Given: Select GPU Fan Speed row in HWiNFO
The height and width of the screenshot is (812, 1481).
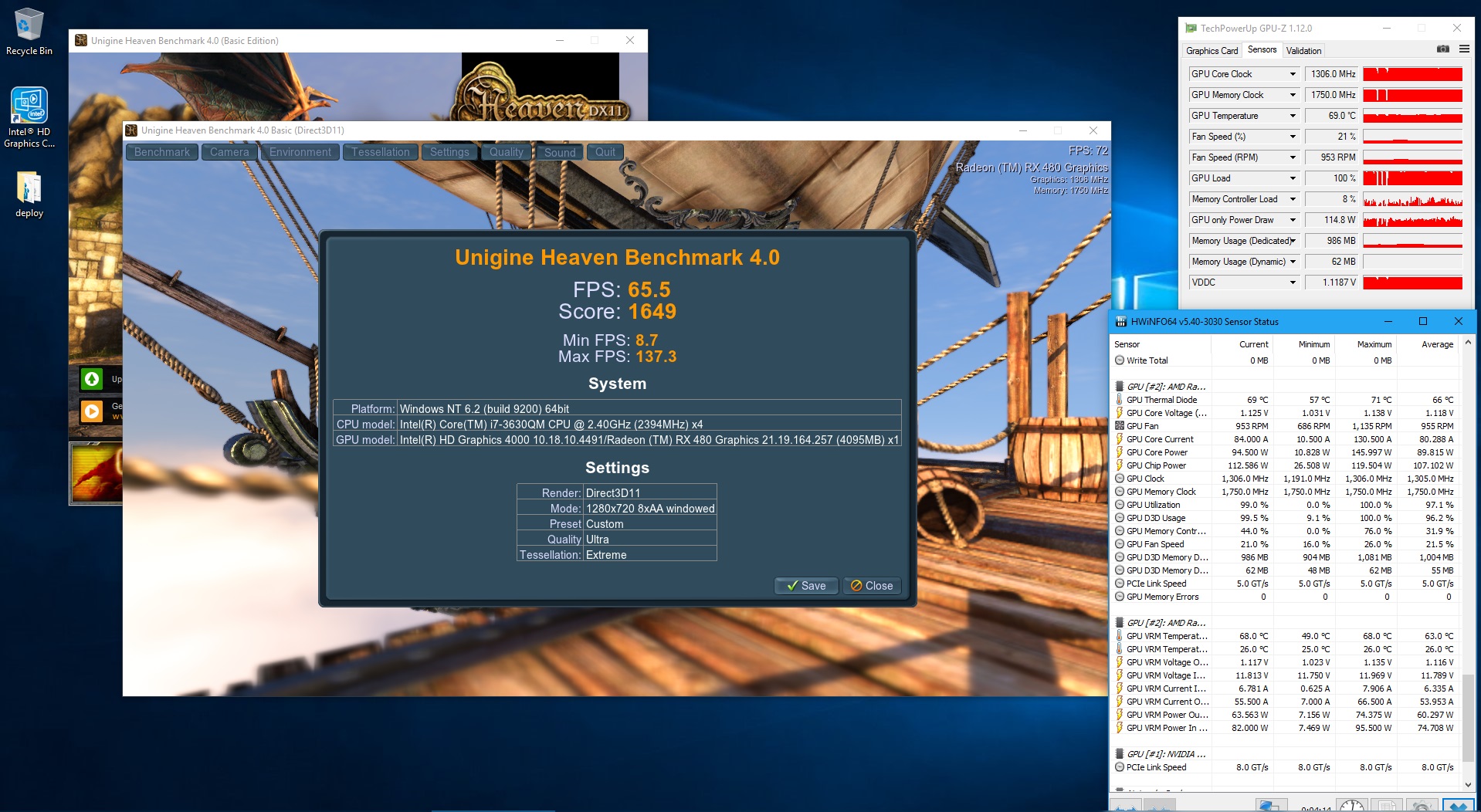Looking at the screenshot, I should coord(1285,544).
